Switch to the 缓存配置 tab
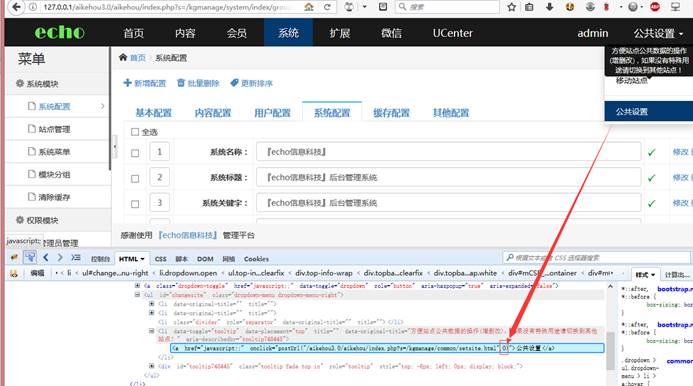Viewport: 693px width, 386px height. click(391, 113)
